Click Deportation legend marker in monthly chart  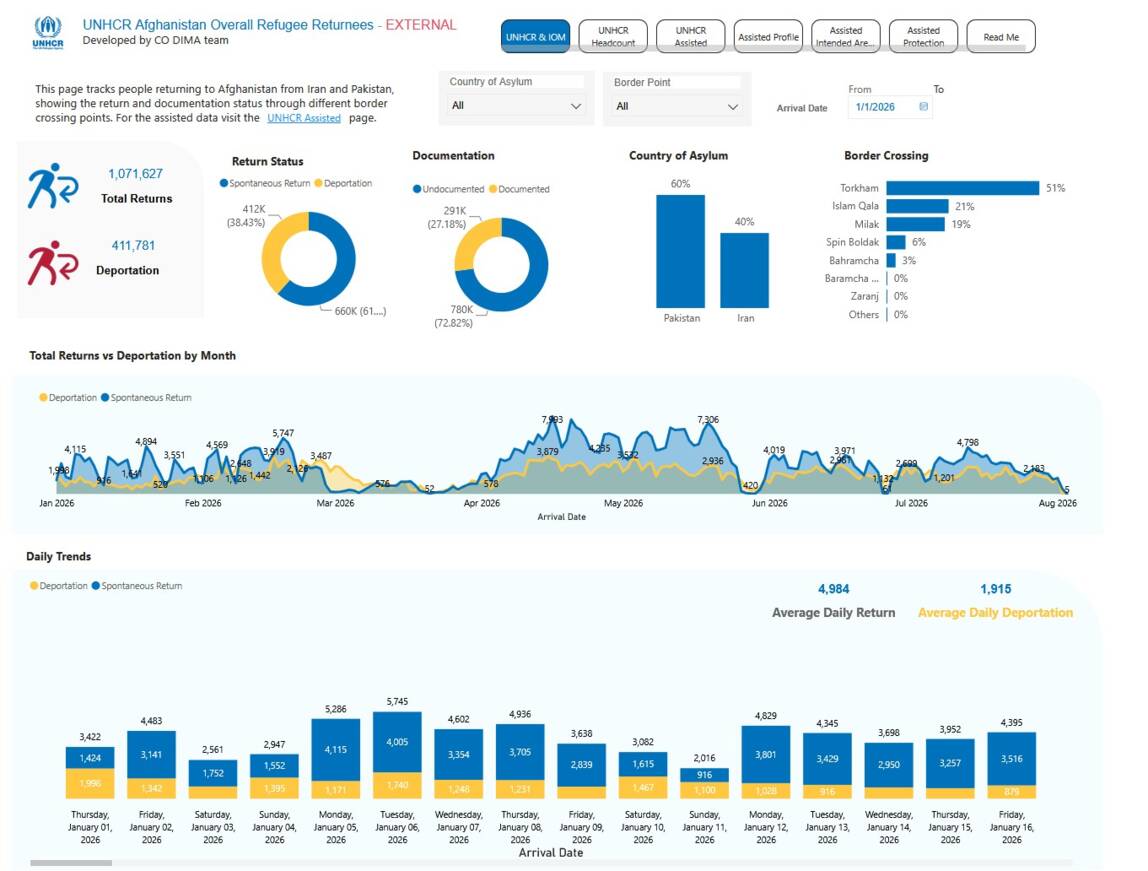coord(43,397)
